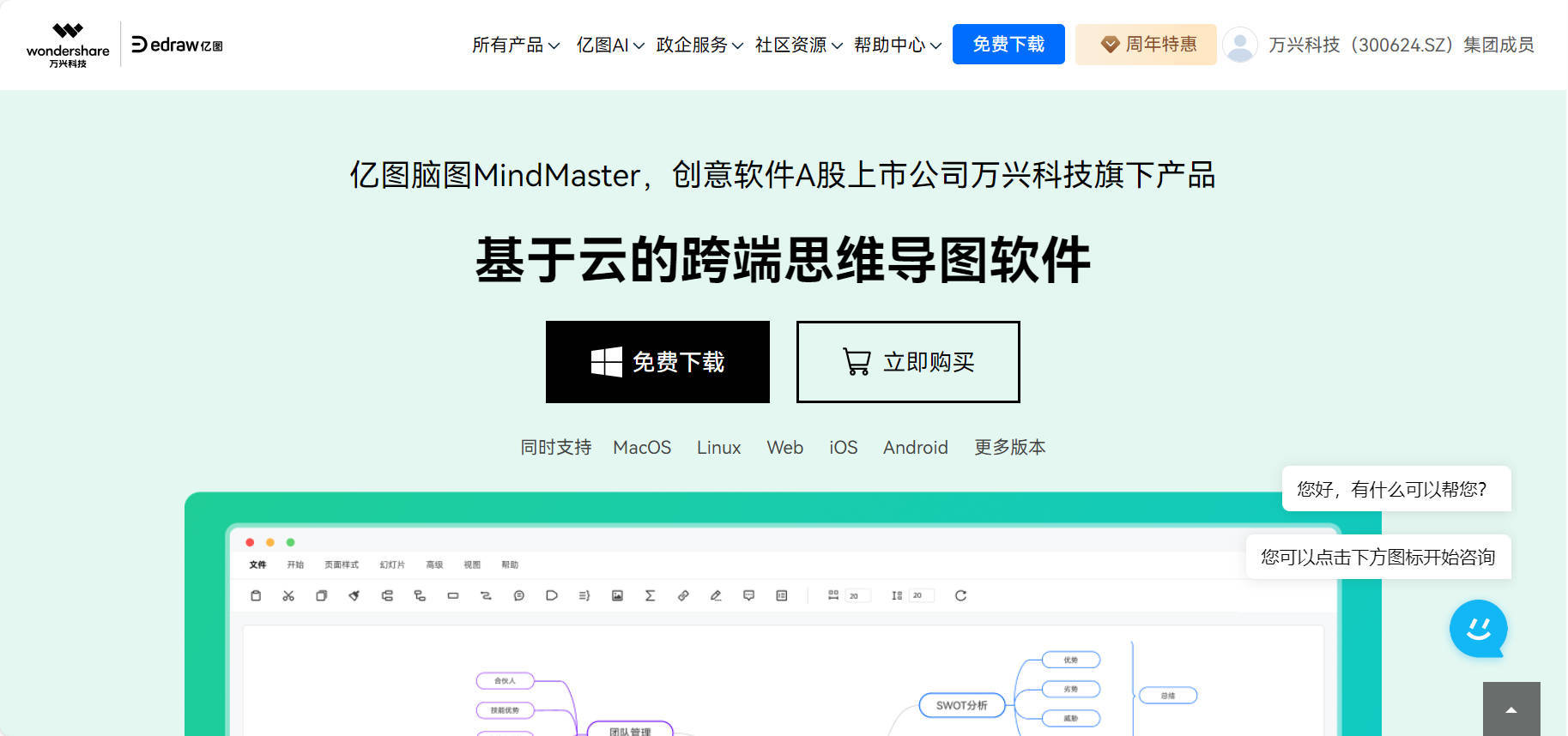The image size is (1568, 736).
Task: Click paste icon in the preview toolbar
Action: click(x=256, y=595)
